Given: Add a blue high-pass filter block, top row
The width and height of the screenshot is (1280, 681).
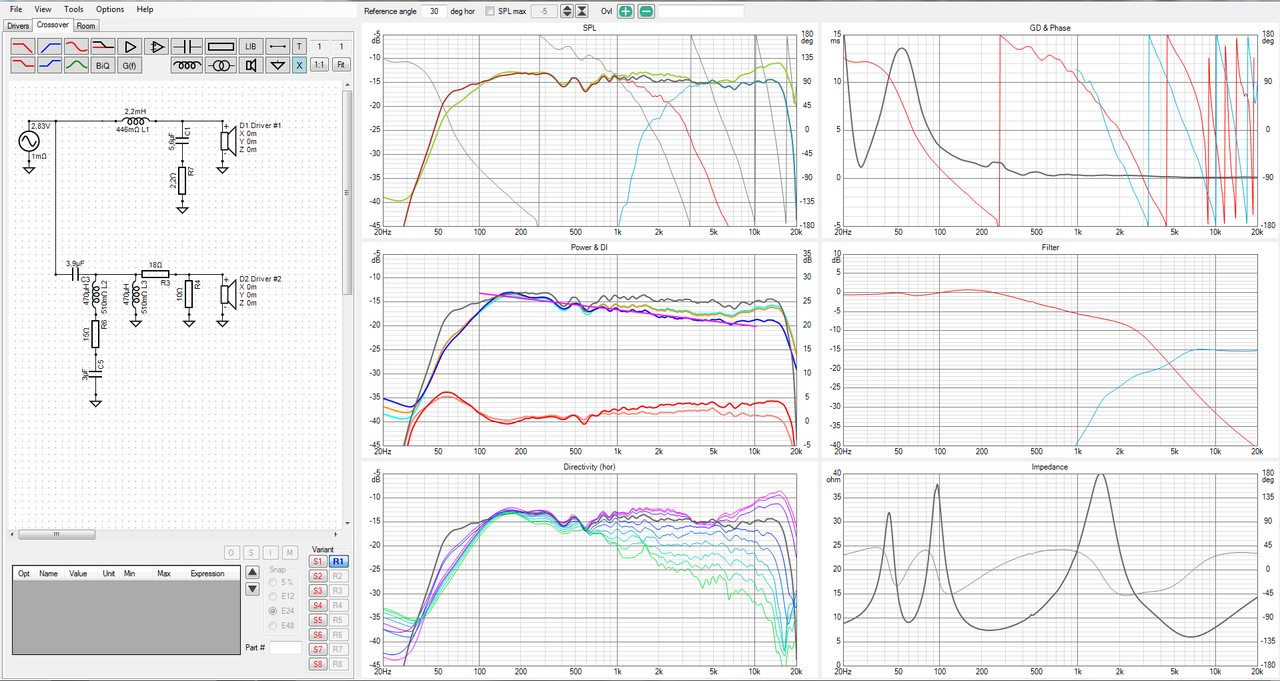Looking at the screenshot, I should [x=50, y=47].
